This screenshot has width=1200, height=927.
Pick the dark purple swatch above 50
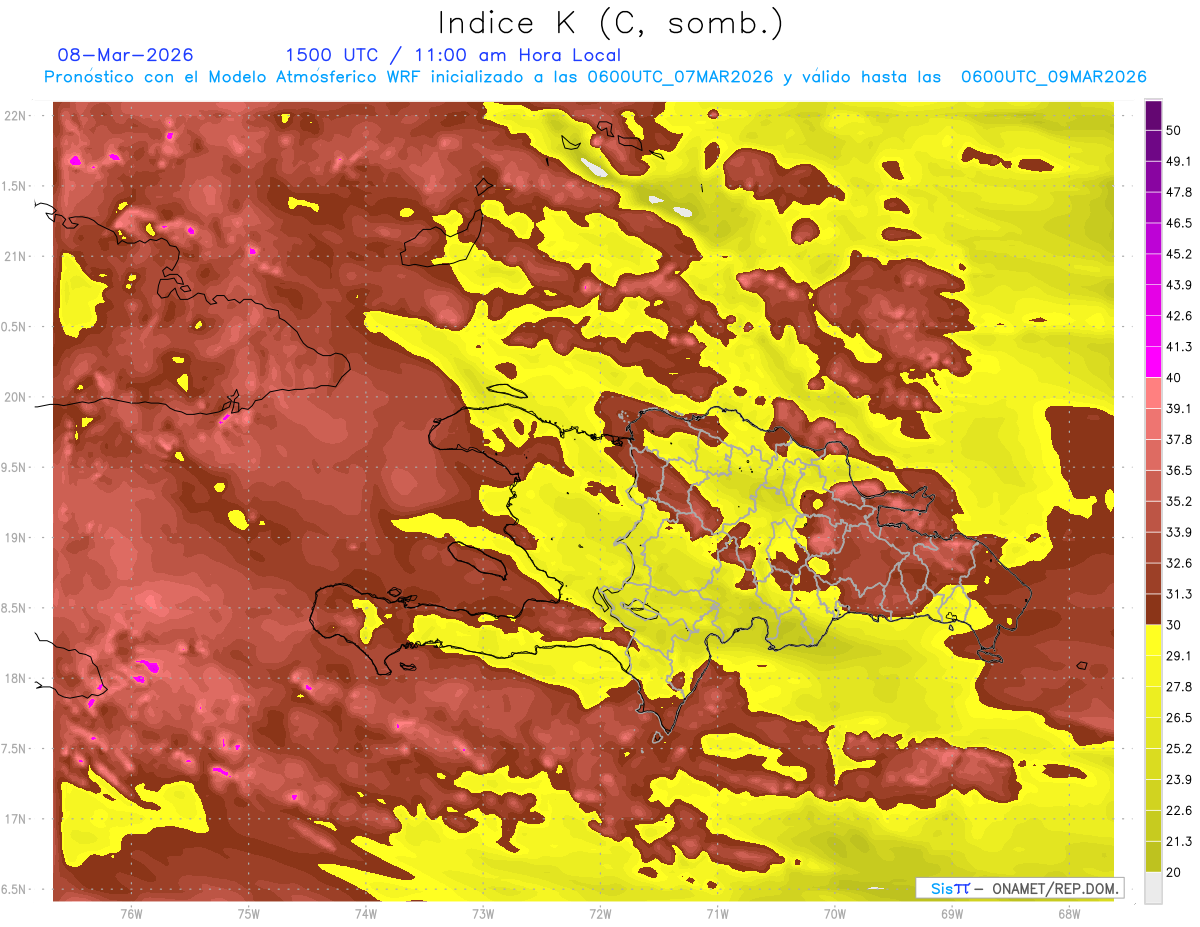click(x=1153, y=116)
